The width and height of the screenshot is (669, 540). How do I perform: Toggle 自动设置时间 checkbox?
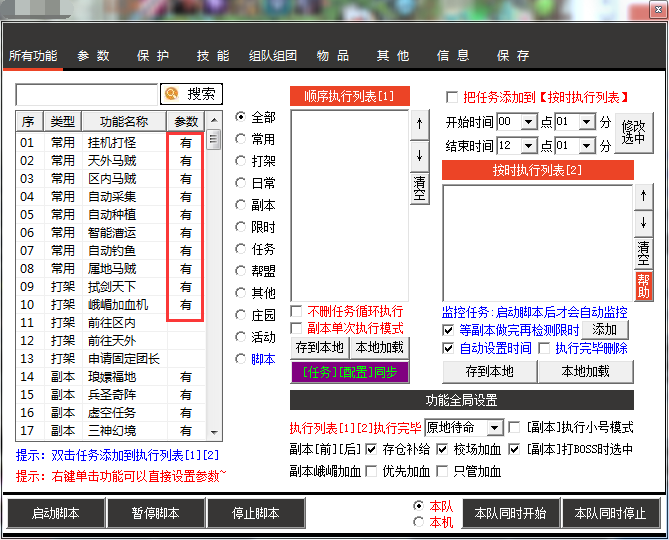coord(448,348)
